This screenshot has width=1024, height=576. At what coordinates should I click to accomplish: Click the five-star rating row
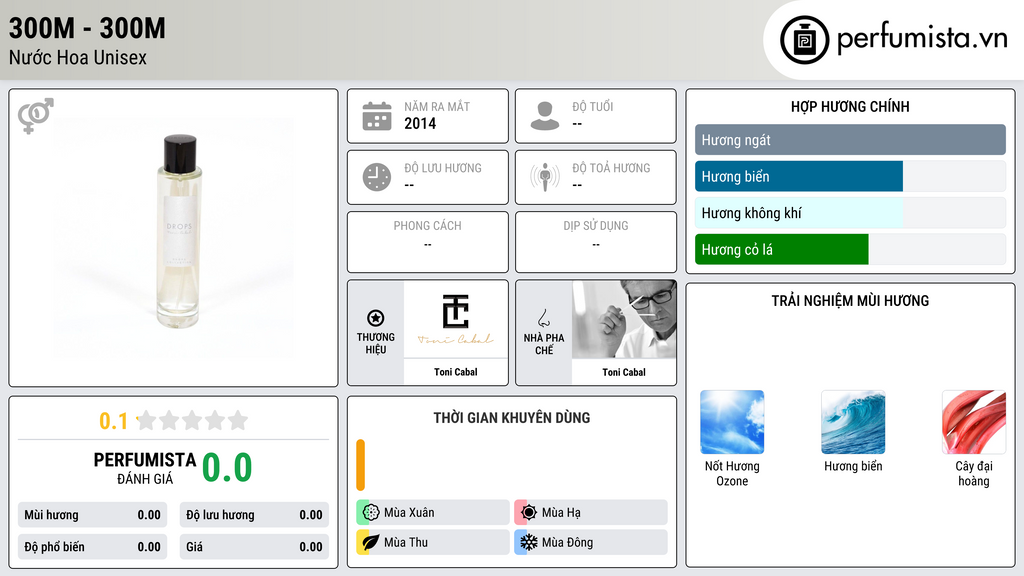pos(193,421)
